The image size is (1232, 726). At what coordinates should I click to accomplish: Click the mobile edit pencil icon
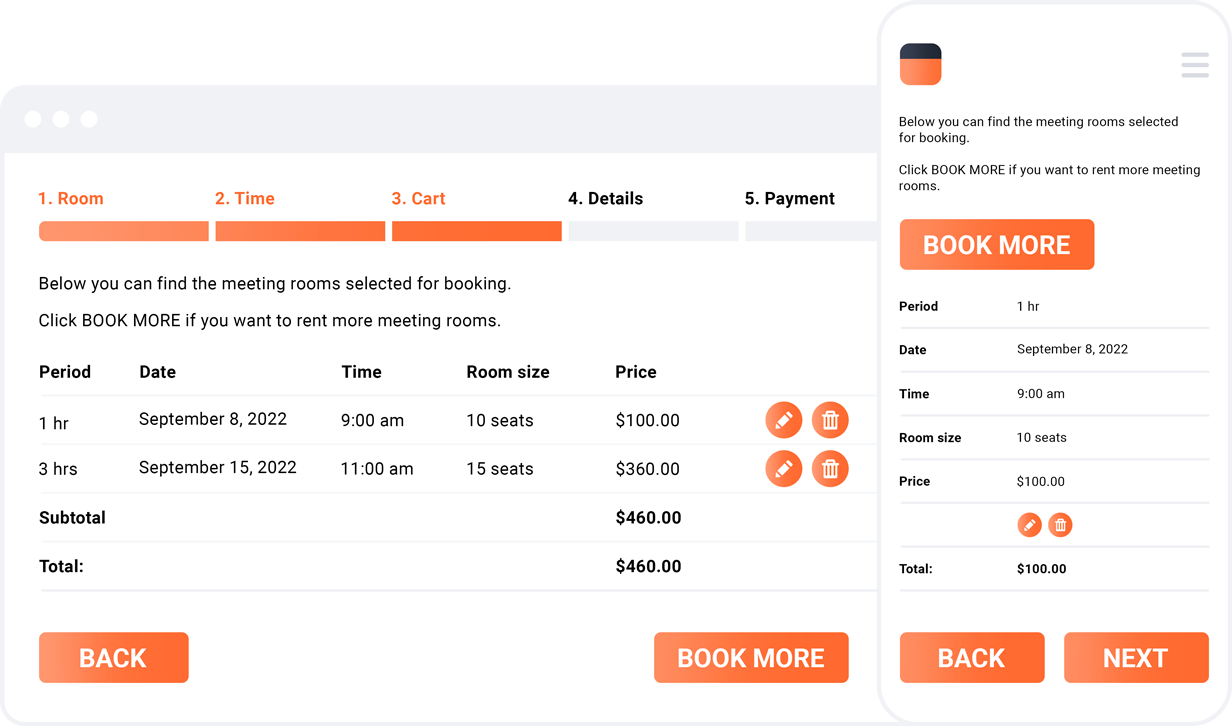[1029, 525]
